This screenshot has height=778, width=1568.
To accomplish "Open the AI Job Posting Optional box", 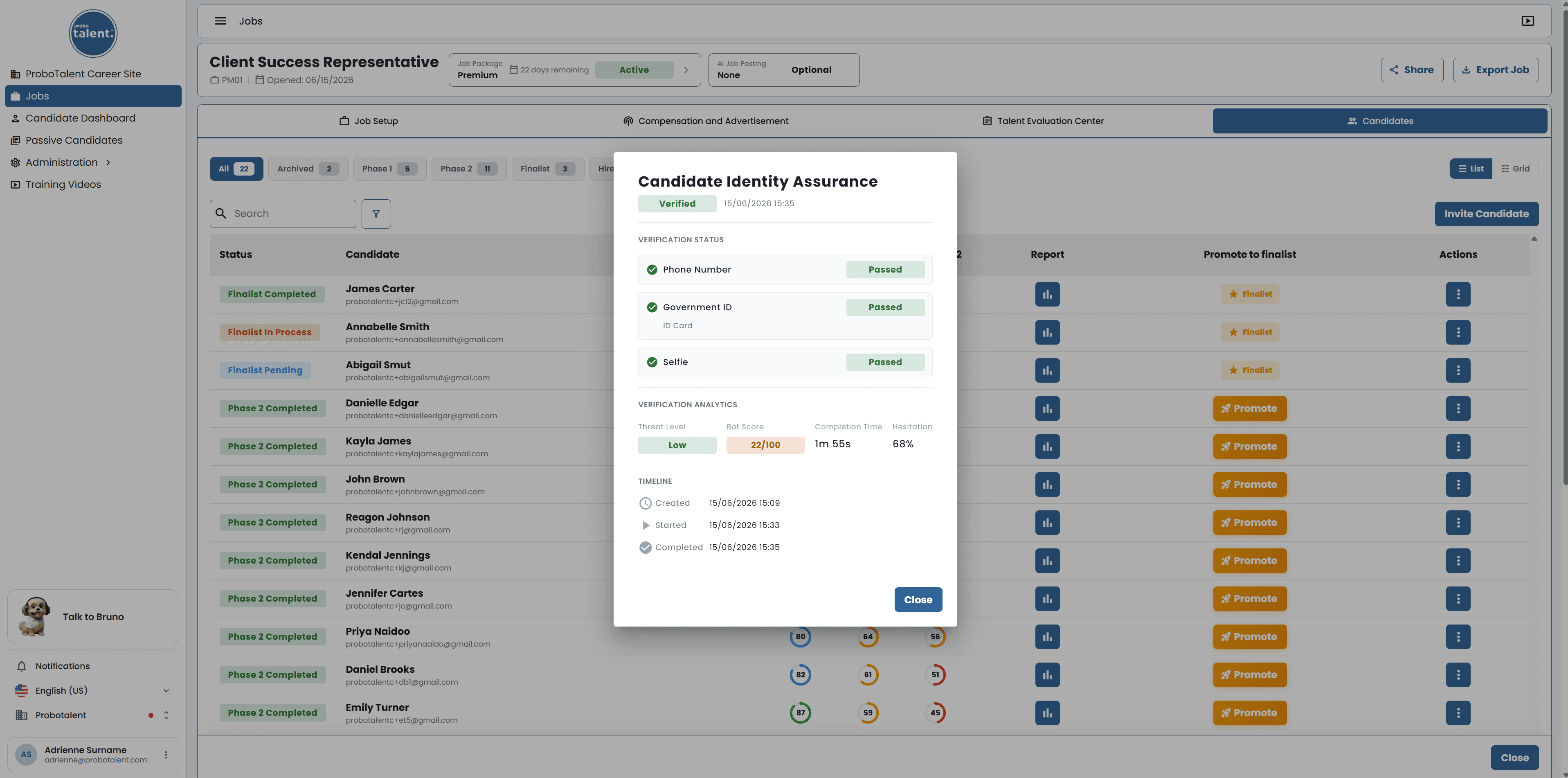I will [783, 70].
